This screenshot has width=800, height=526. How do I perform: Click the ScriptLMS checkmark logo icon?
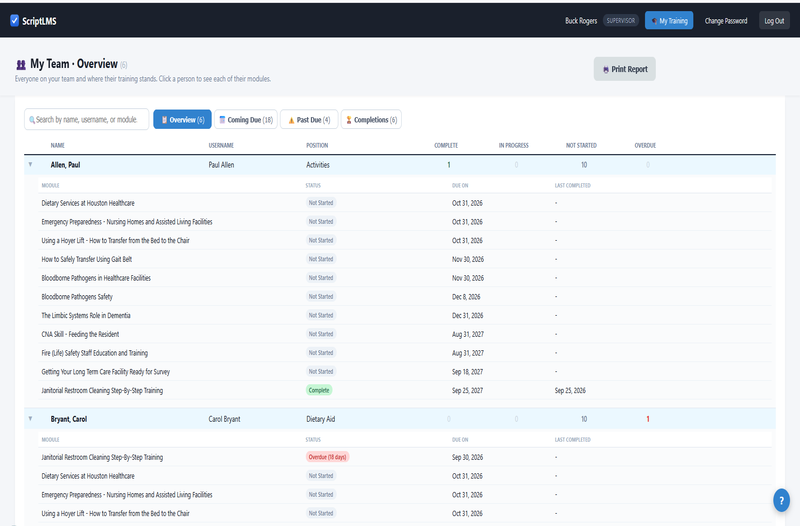click(x=14, y=20)
